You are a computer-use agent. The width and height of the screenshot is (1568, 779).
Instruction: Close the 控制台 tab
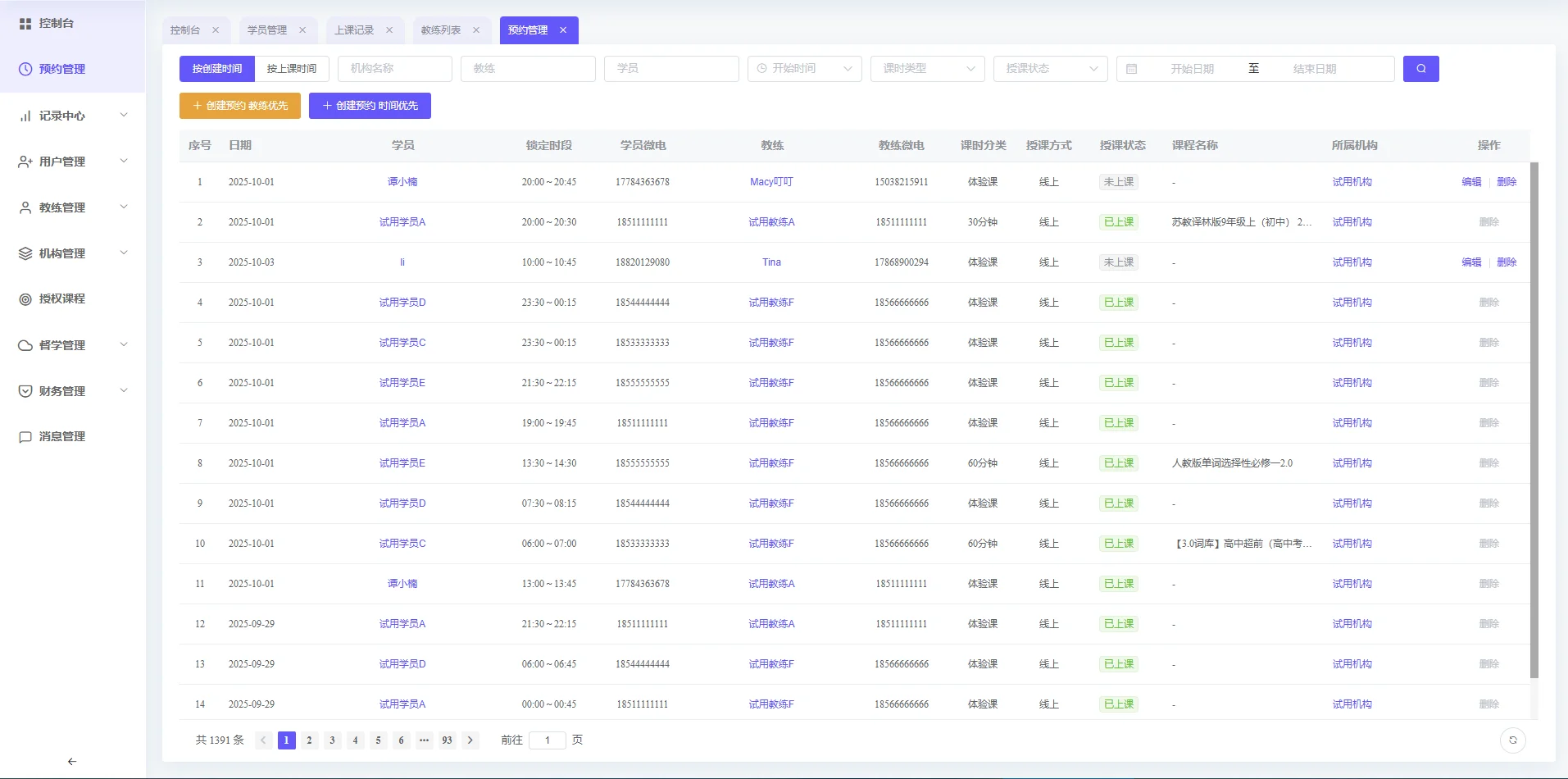click(216, 30)
